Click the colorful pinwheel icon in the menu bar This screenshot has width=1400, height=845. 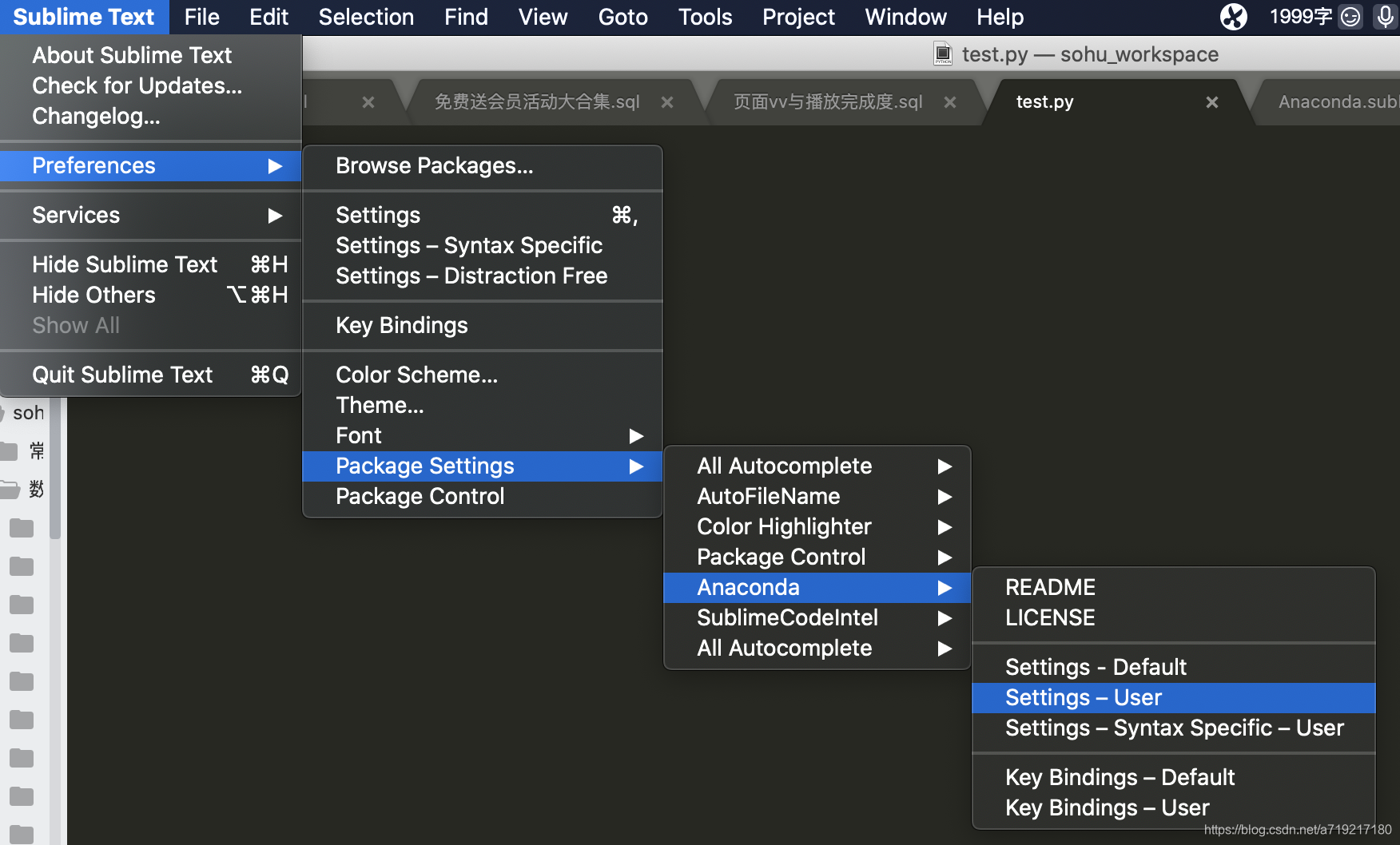click(x=1234, y=16)
